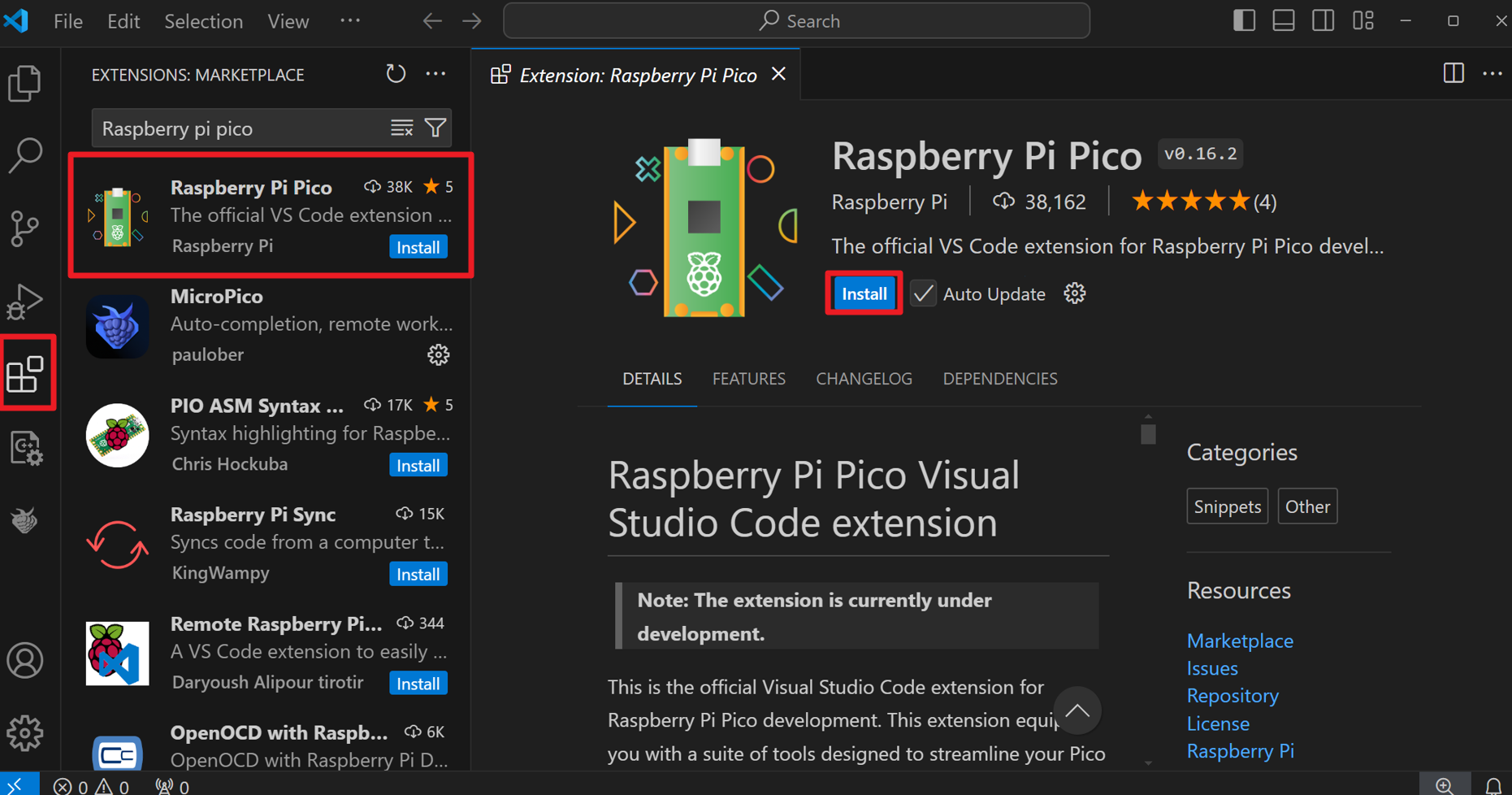Open the Extensions view icon

(x=25, y=374)
